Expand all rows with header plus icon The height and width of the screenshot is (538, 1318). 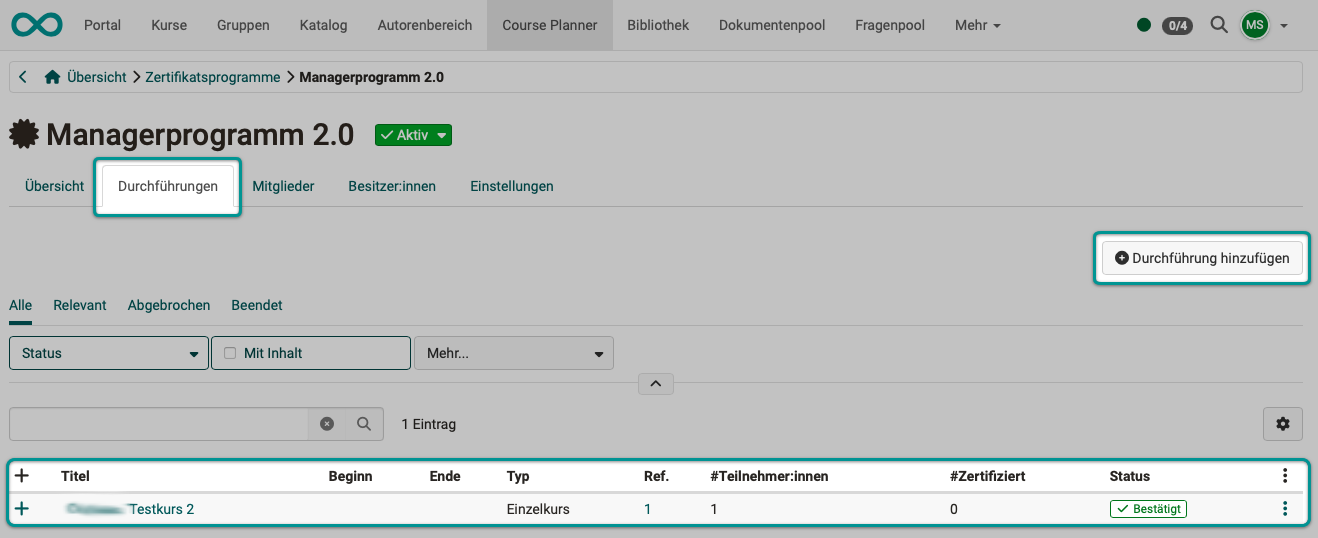pyautogui.click(x=22, y=476)
